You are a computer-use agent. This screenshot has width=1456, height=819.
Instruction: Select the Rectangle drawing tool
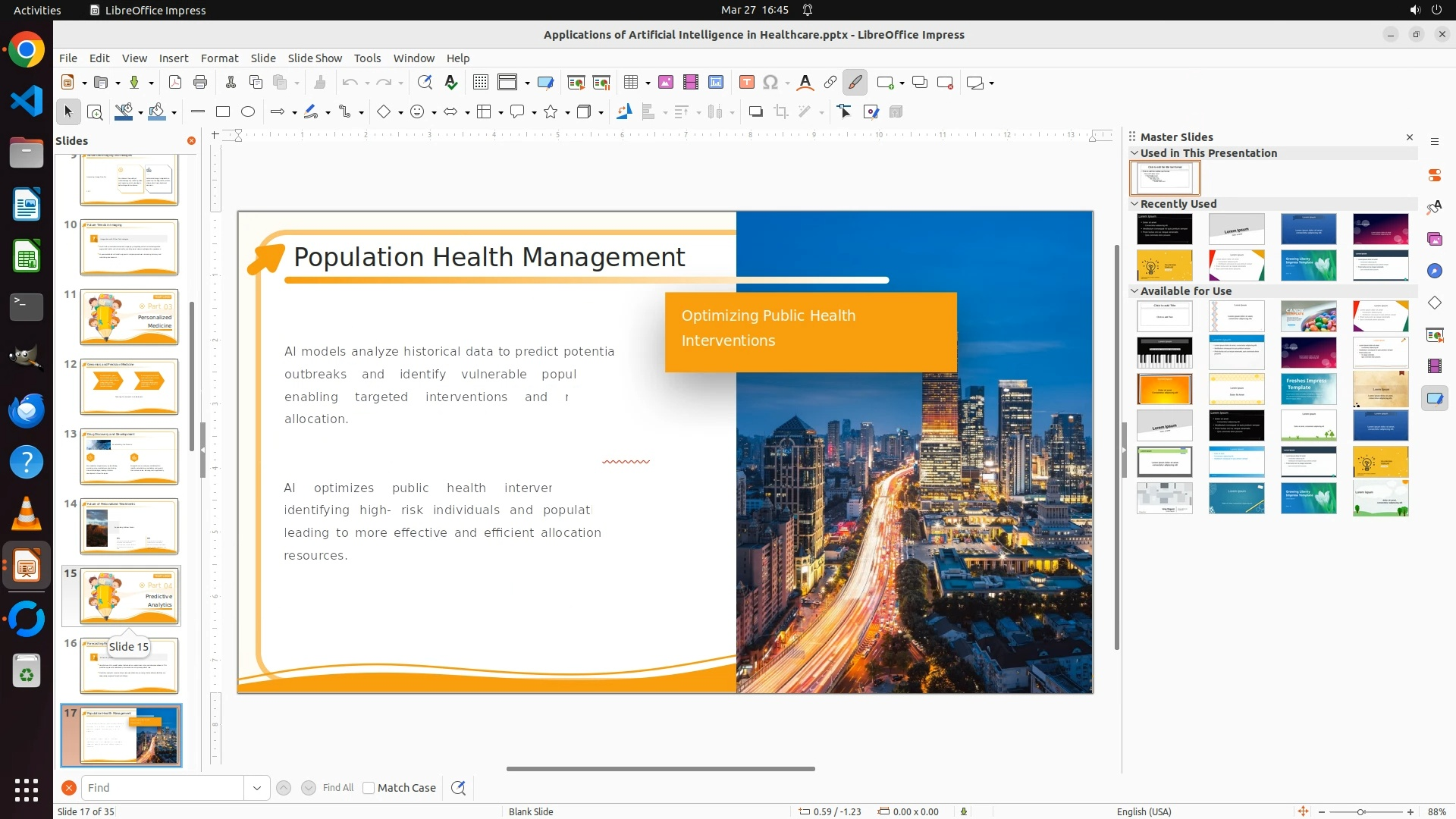[x=223, y=112]
